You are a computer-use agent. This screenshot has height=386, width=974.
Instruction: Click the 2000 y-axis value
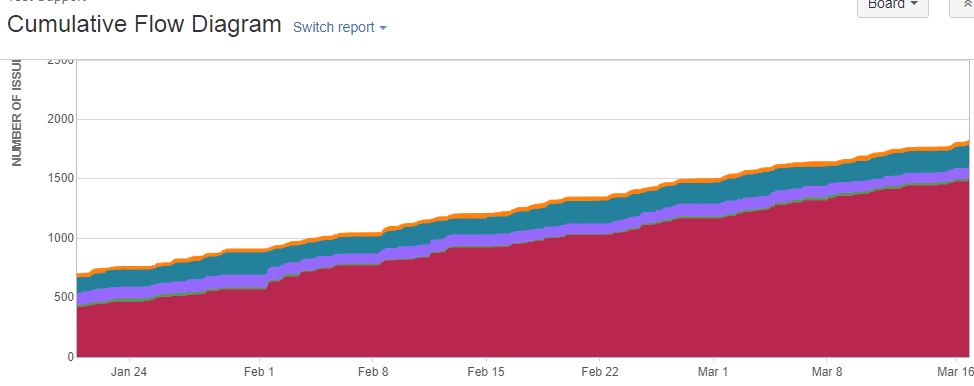[x=60, y=119]
